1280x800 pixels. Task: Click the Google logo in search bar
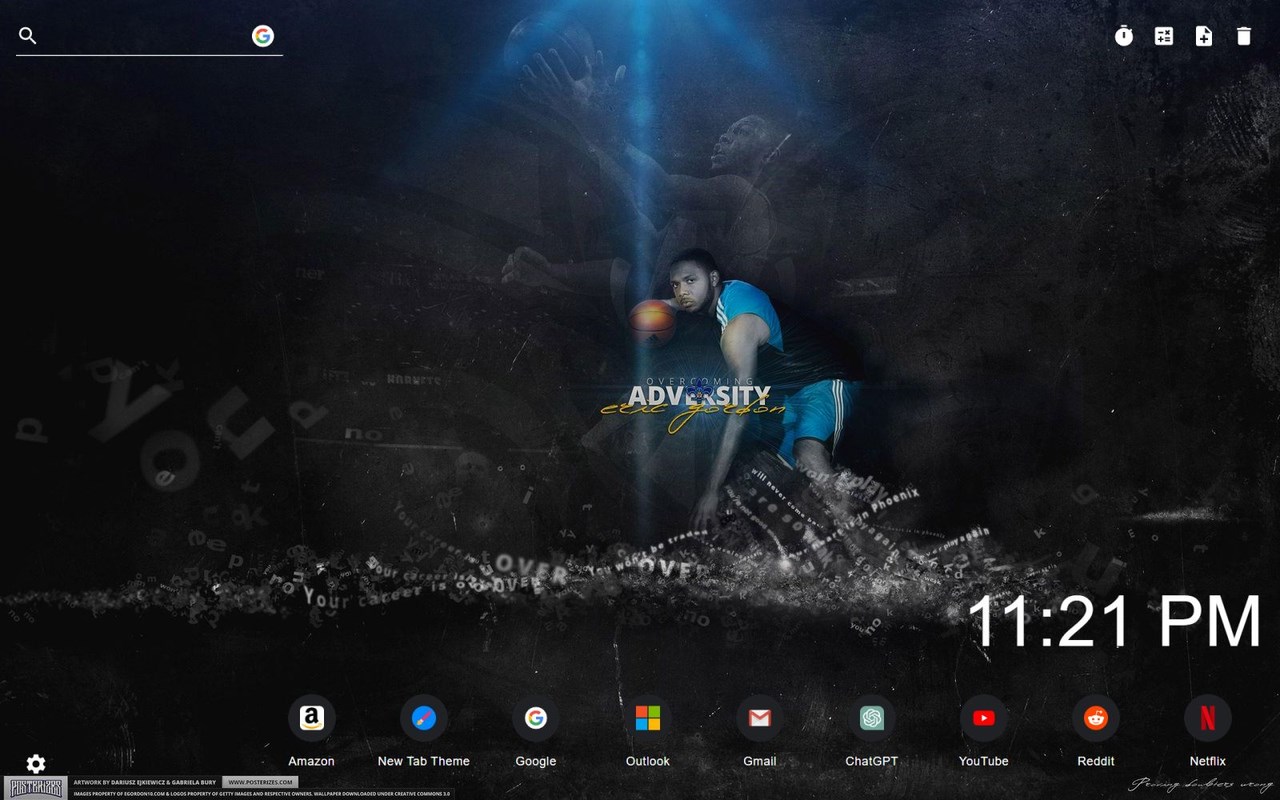[x=263, y=36]
